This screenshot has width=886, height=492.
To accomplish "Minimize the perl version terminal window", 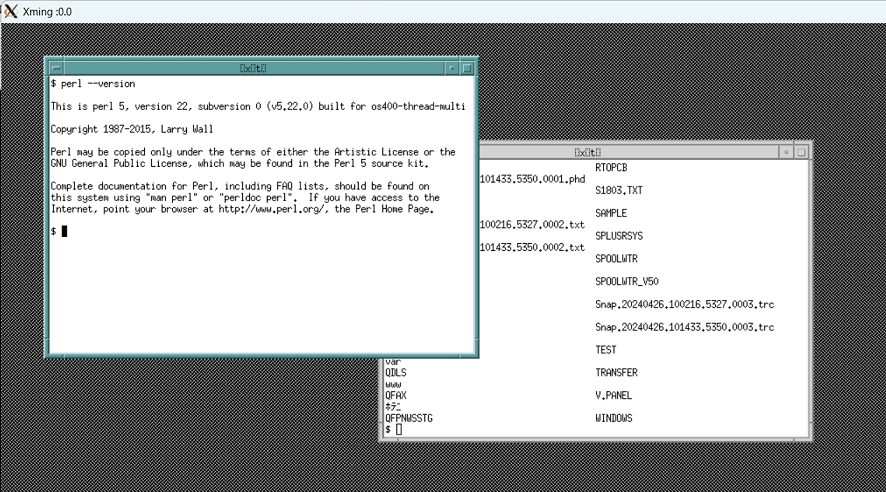I will [452, 68].
